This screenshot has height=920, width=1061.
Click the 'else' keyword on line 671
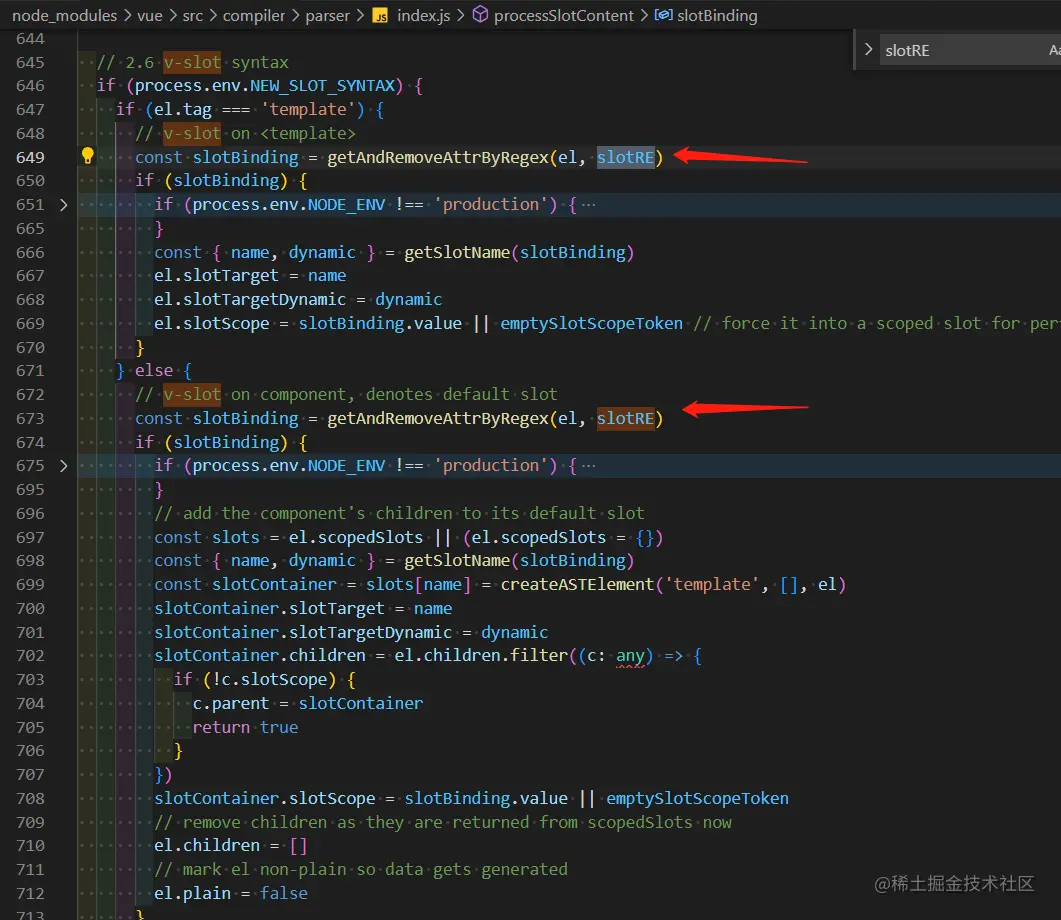[x=154, y=371]
